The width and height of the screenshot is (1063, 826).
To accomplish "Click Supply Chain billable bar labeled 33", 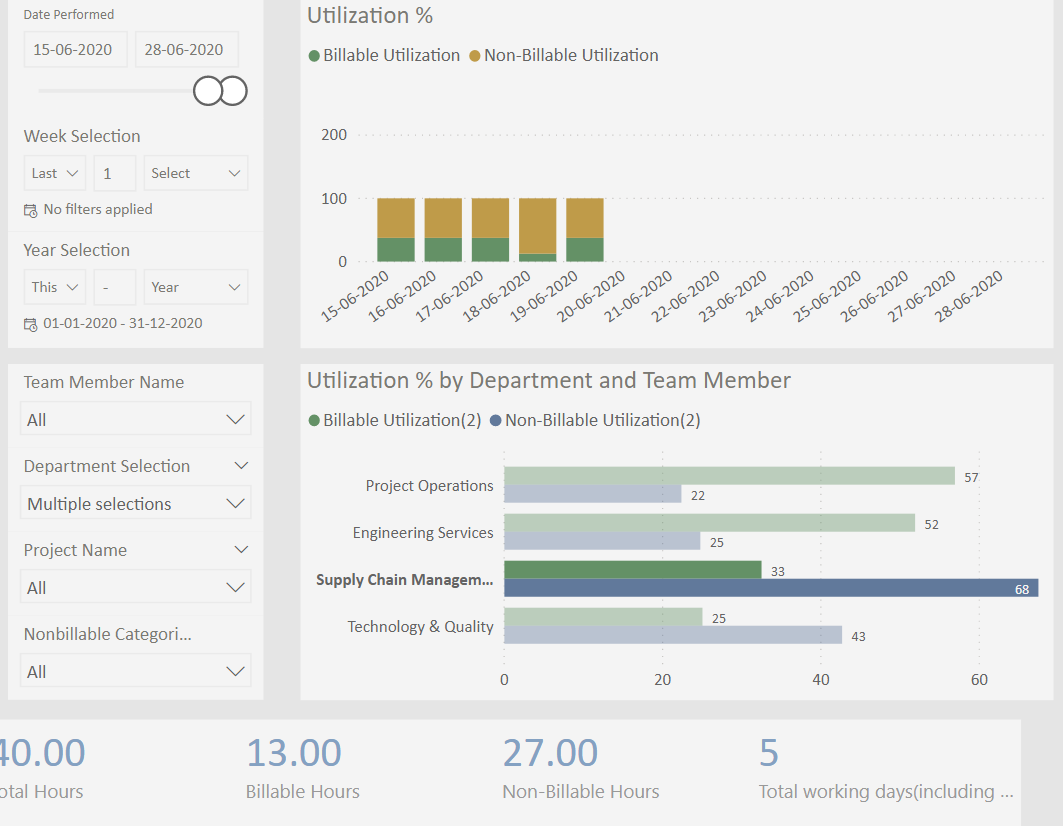I will (633, 570).
